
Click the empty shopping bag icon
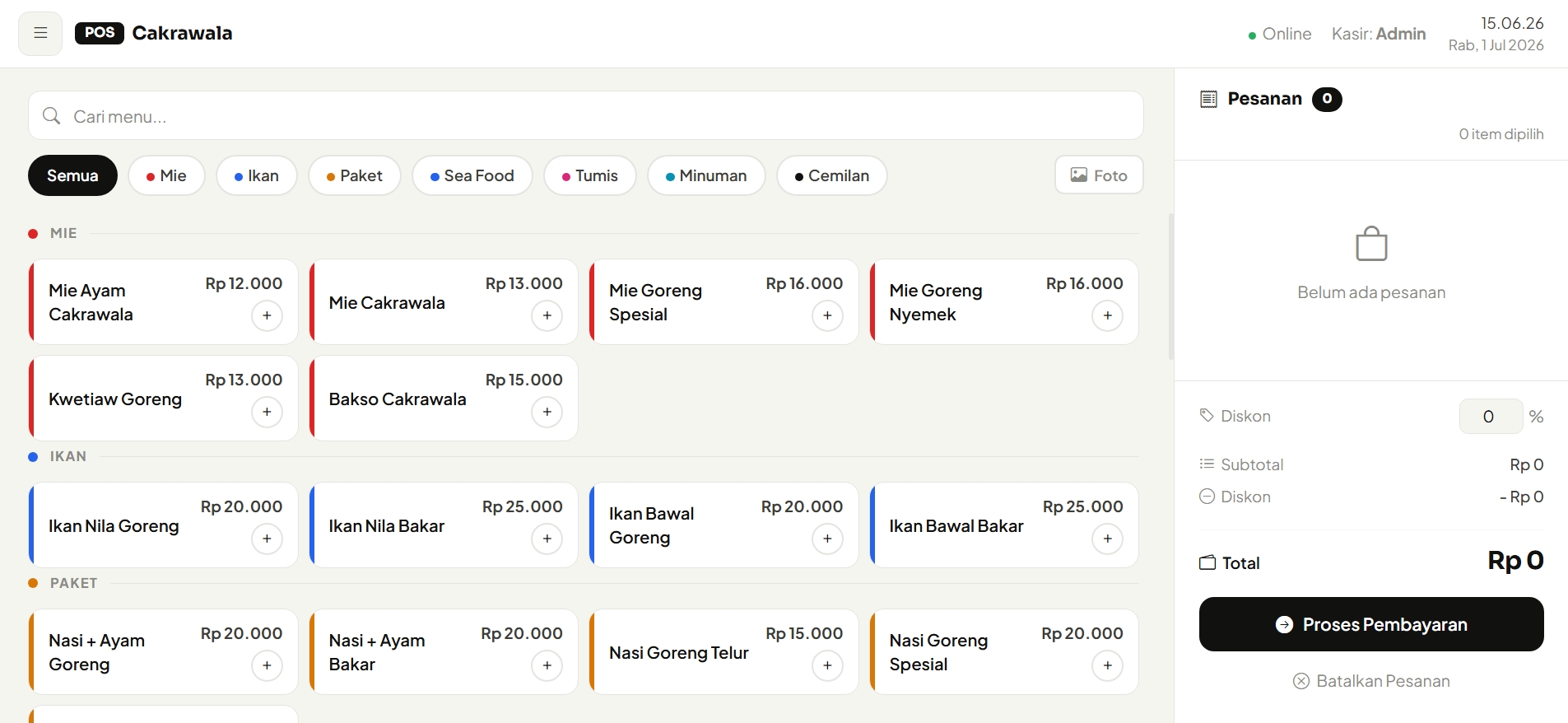(1371, 244)
